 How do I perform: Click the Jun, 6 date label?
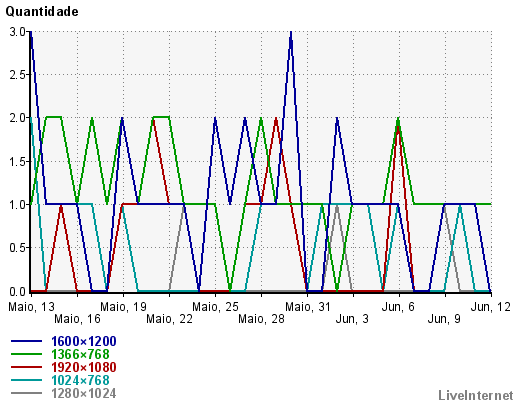click(398, 307)
